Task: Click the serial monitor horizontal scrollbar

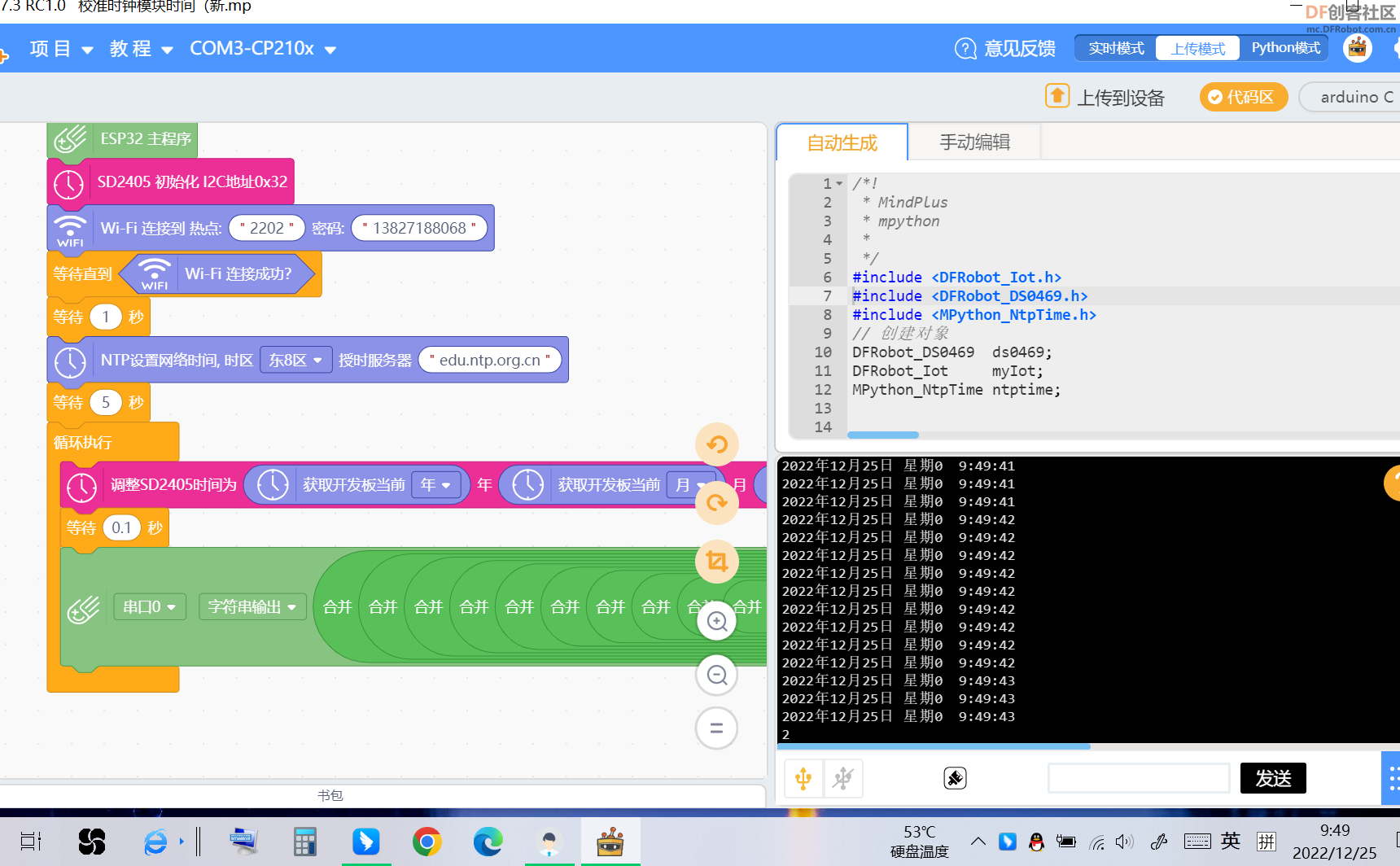Action: (934, 746)
